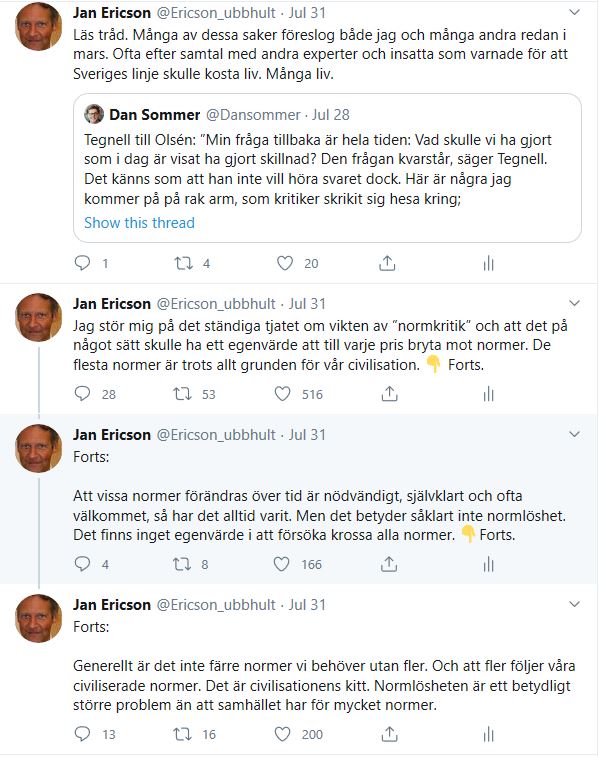
Task: Show this thread link in quoted tweet
Action: [x=139, y=223]
